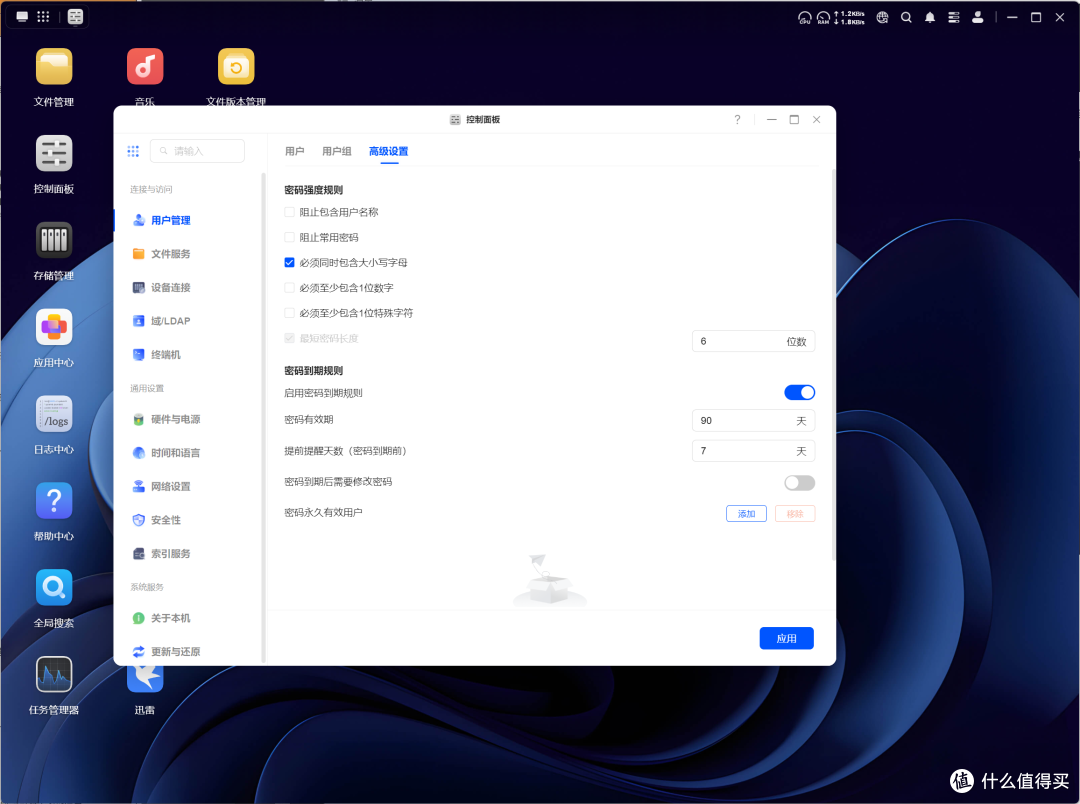Open the app grid launcher in top bar

point(43,17)
